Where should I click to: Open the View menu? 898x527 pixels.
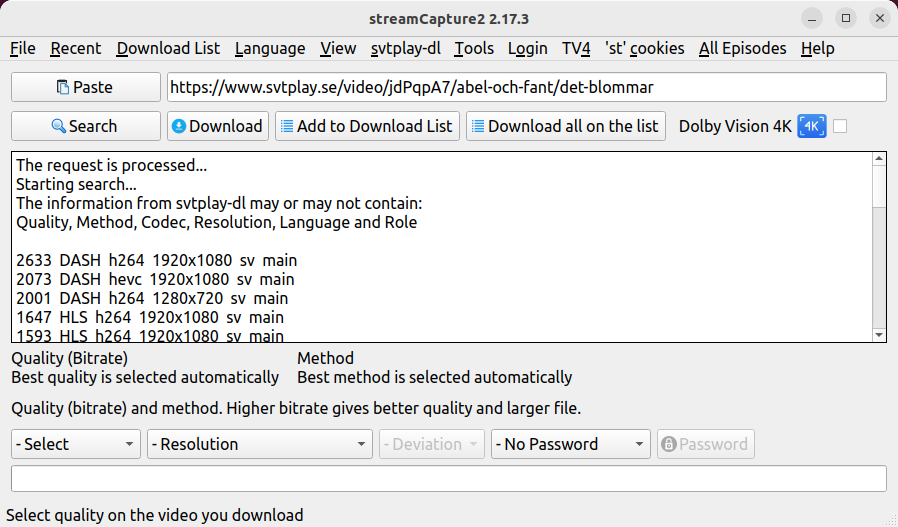click(x=338, y=49)
